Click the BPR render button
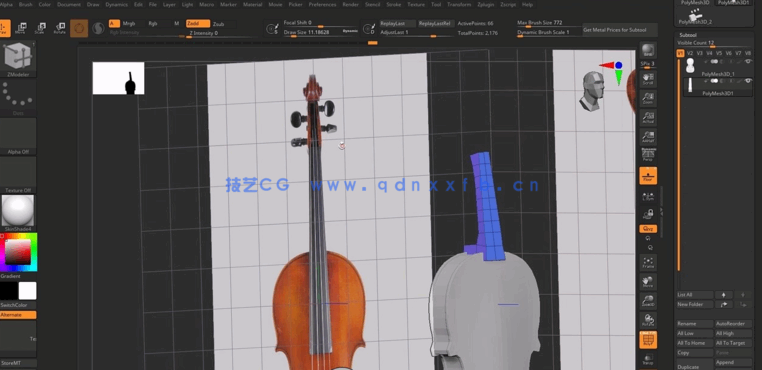 click(x=647, y=50)
